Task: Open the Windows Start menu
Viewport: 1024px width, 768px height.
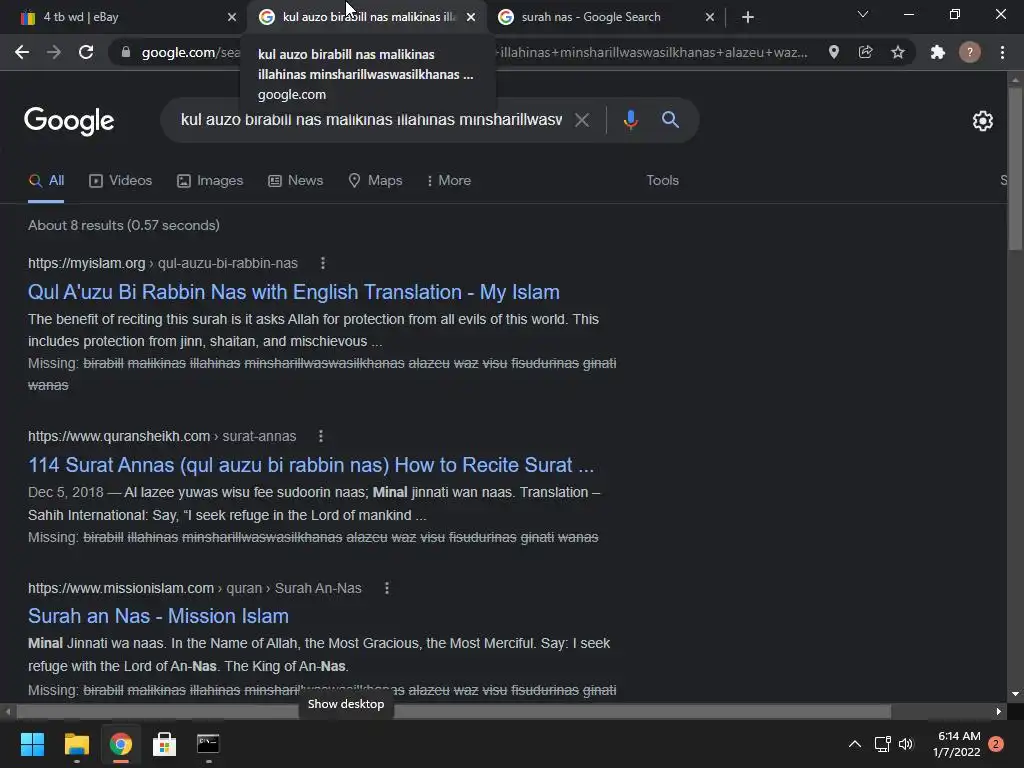Action: click(x=32, y=744)
